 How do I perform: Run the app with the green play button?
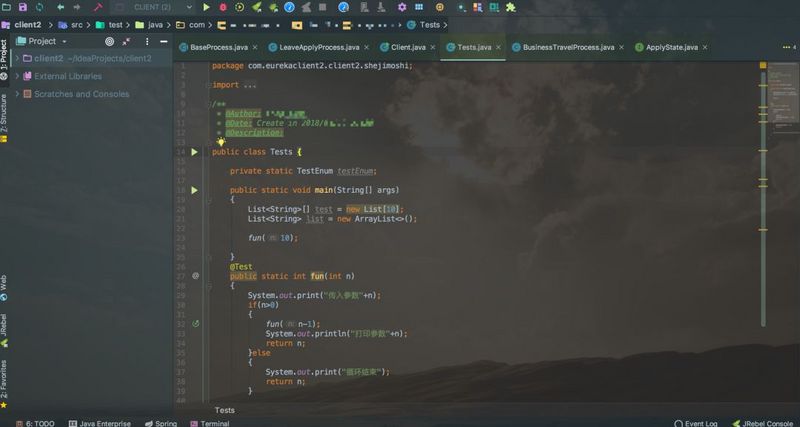pos(206,7)
